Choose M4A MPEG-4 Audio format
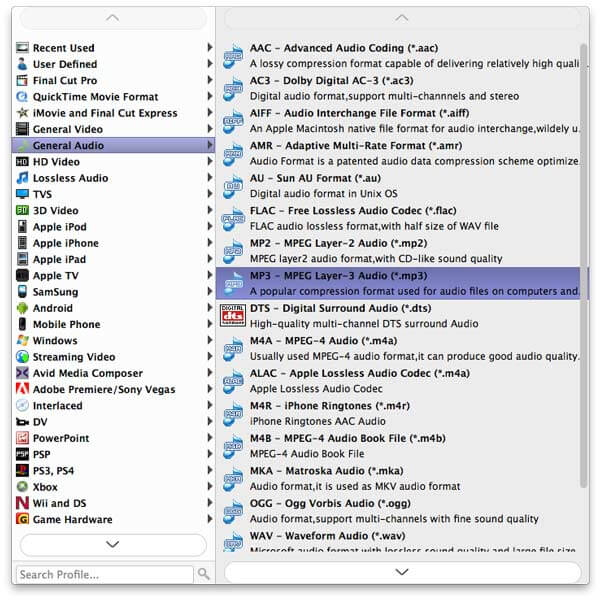Image resolution: width=600 pixels, height=600 pixels. click(398, 349)
